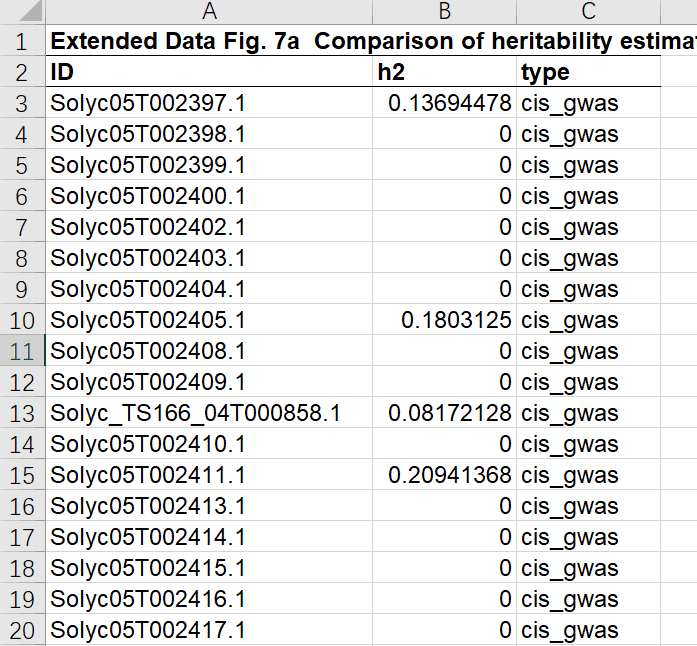Select cell with value 0.13694478
The image size is (697, 646).
click(444, 103)
